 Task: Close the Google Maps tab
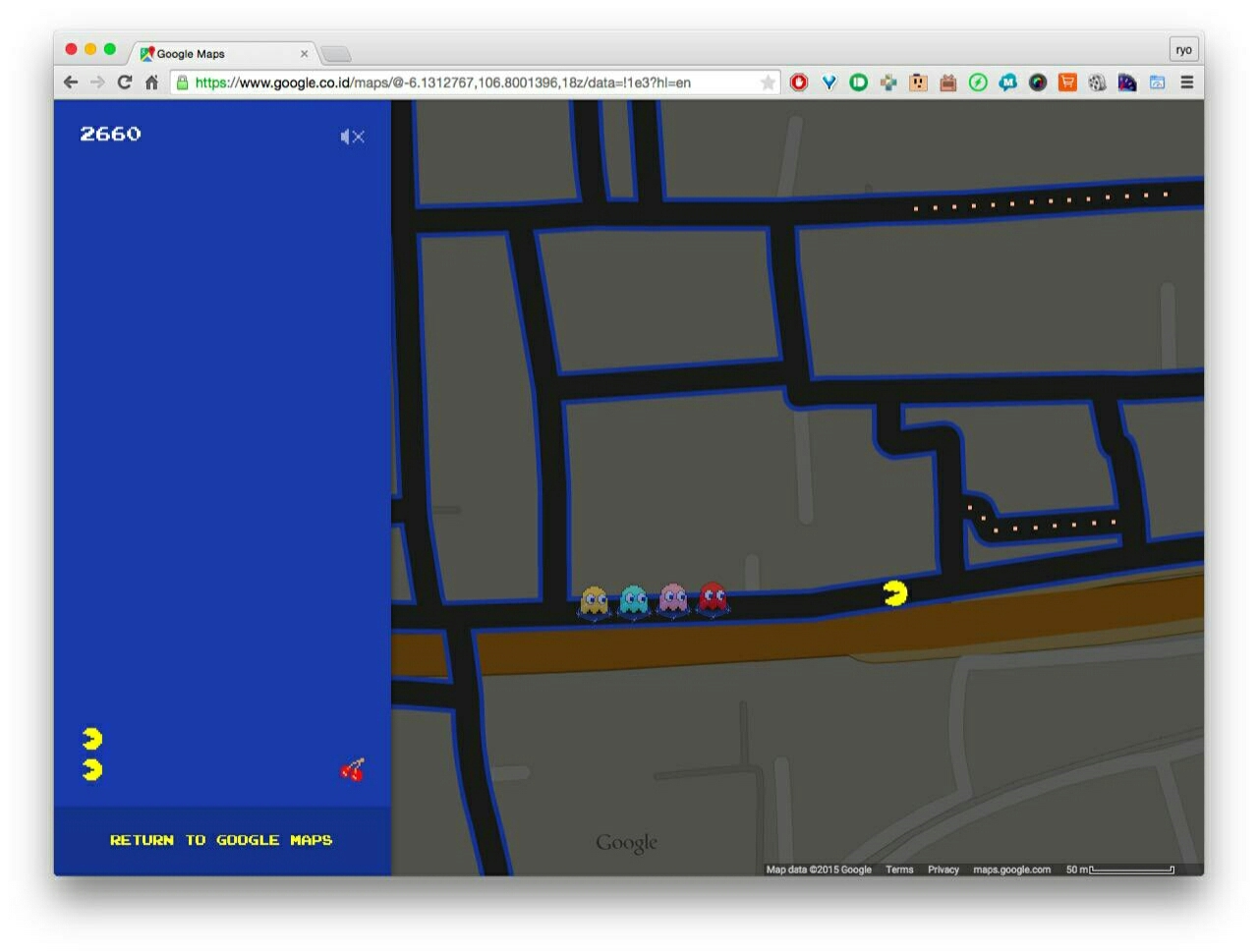(305, 54)
